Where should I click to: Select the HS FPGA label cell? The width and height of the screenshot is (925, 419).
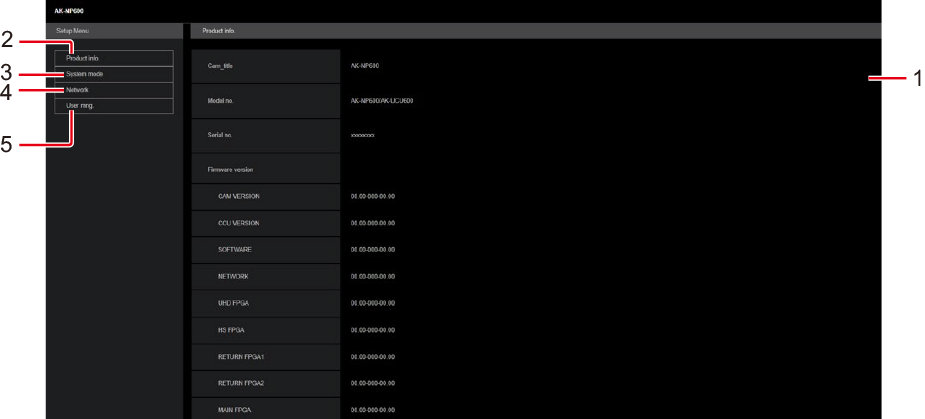pos(266,330)
